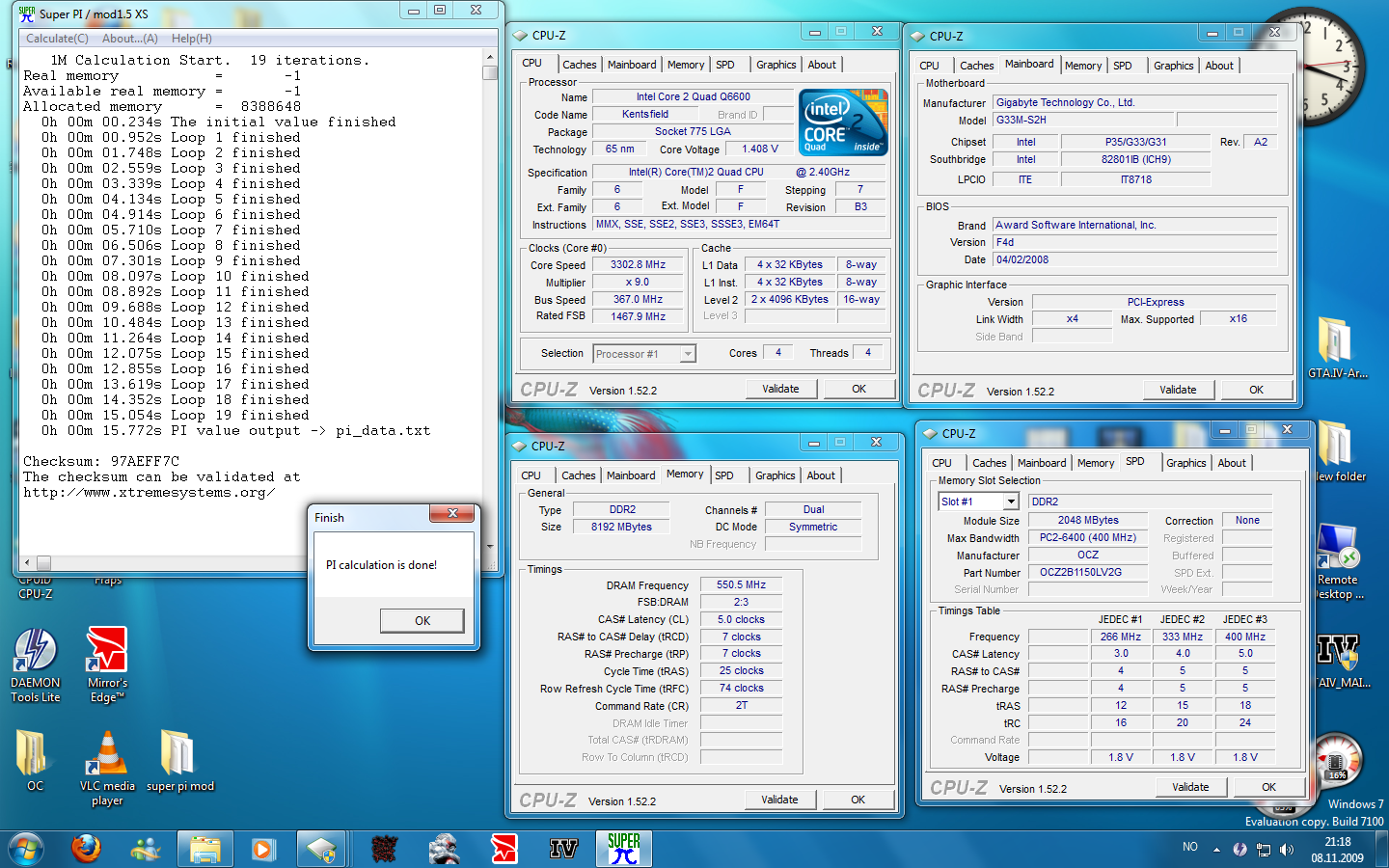This screenshot has height=868, width=1389.
Task: Click OK in the SPD CPU-Z window
Action: pyautogui.click(x=1268, y=787)
